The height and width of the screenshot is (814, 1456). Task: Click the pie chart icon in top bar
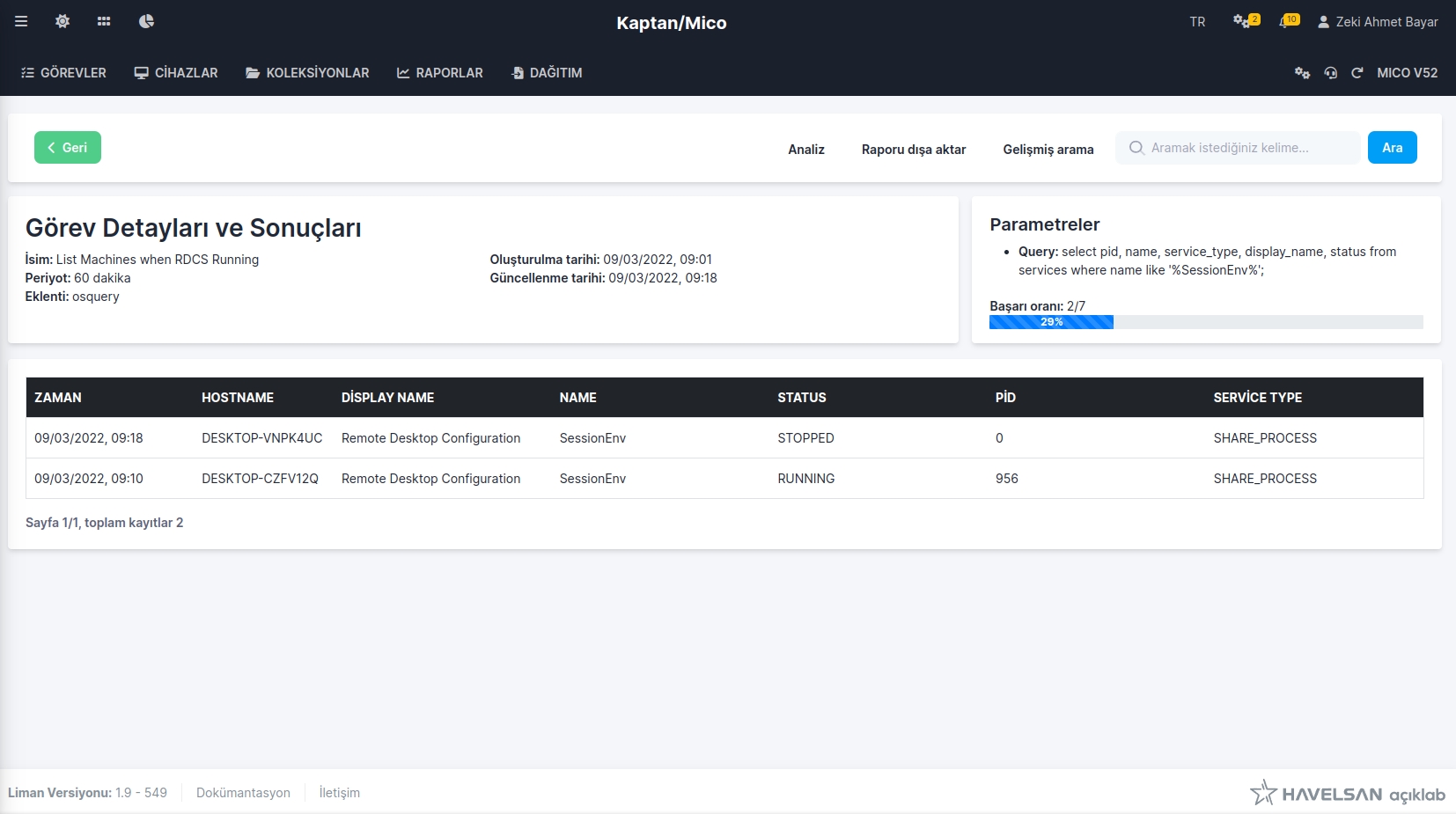pyautogui.click(x=146, y=21)
